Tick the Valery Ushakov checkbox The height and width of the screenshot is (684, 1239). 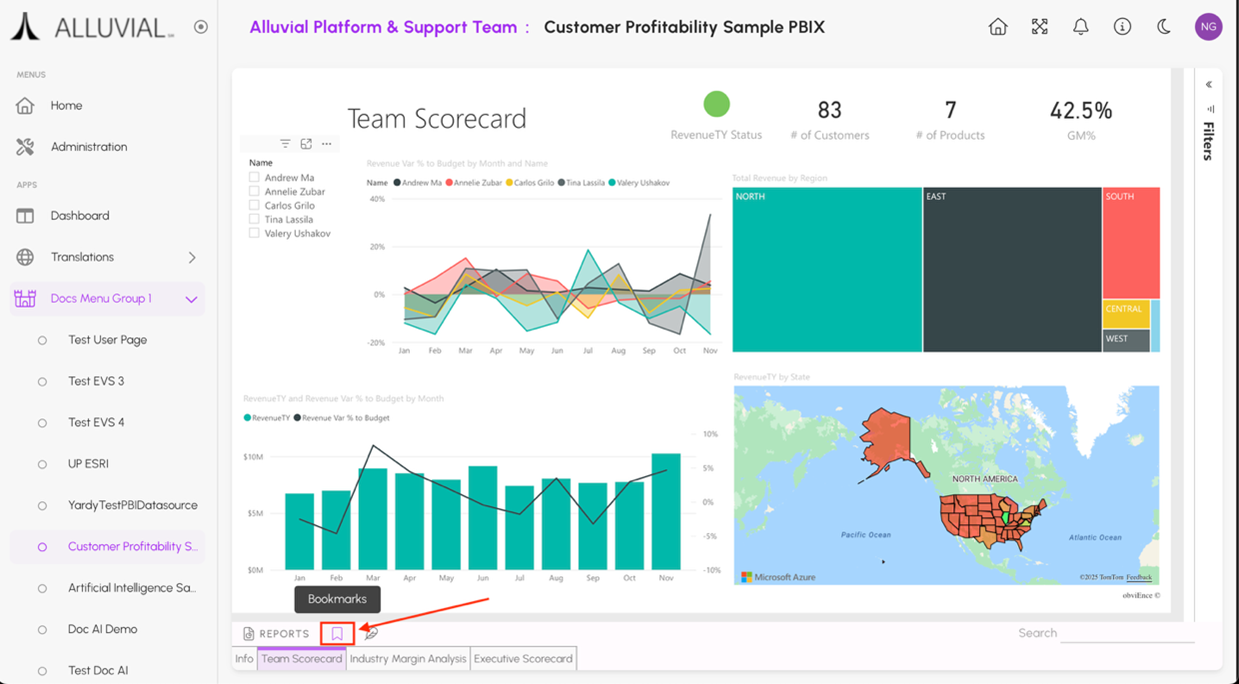point(254,234)
